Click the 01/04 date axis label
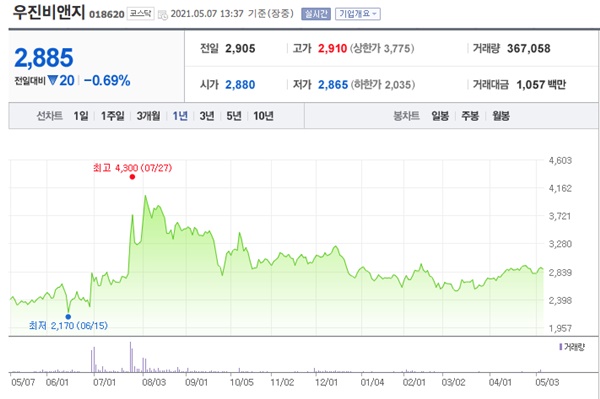600x399 pixels. [x=372, y=382]
